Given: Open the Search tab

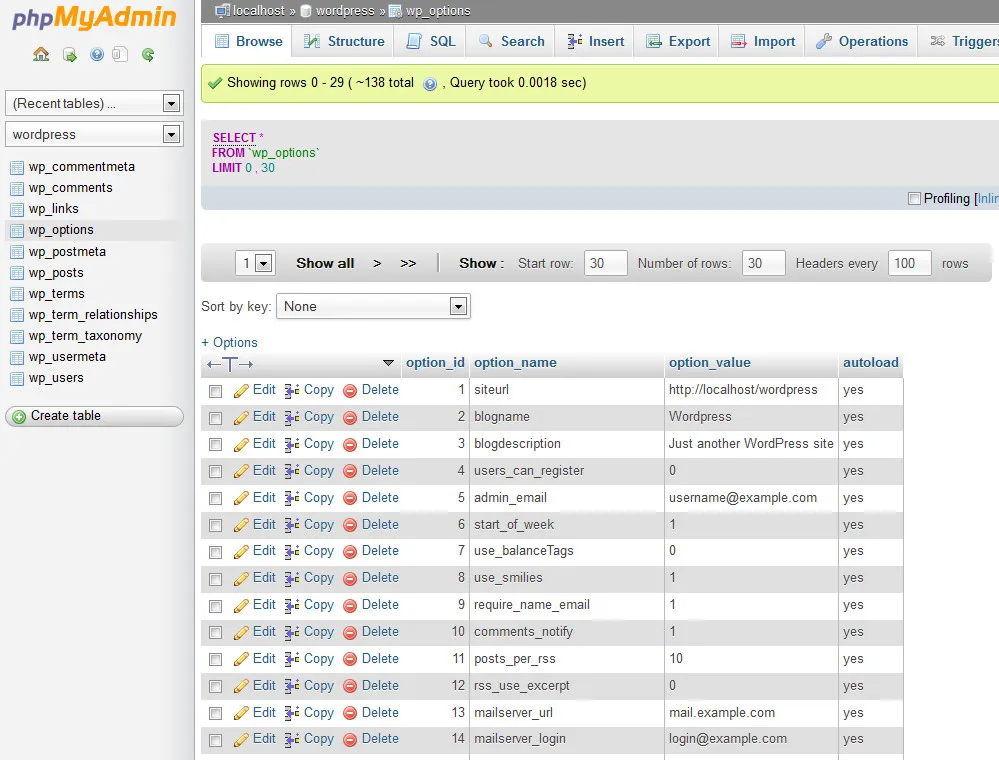Looking at the screenshot, I should (x=511, y=41).
